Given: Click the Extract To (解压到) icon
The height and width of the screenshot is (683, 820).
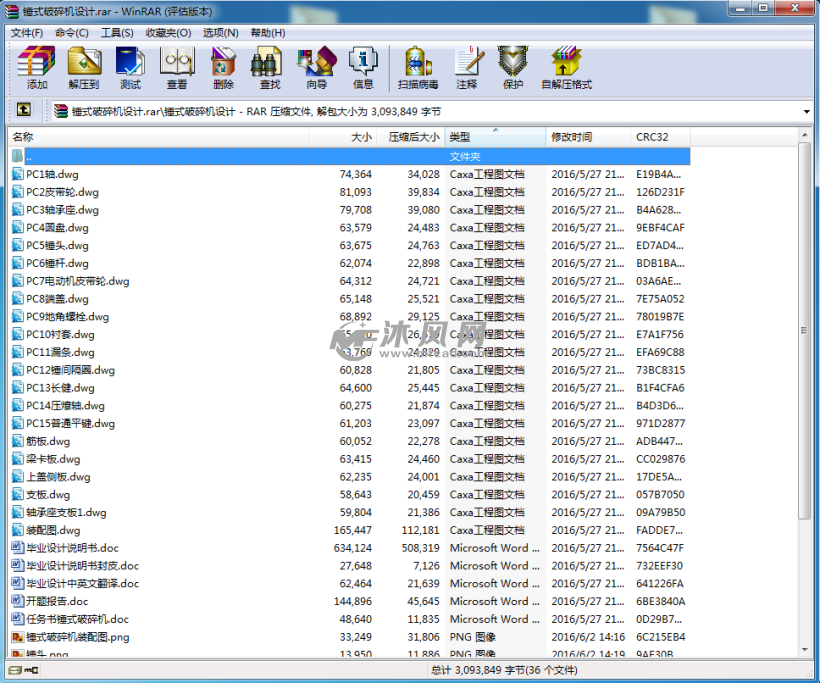Looking at the screenshot, I should [84, 67].
